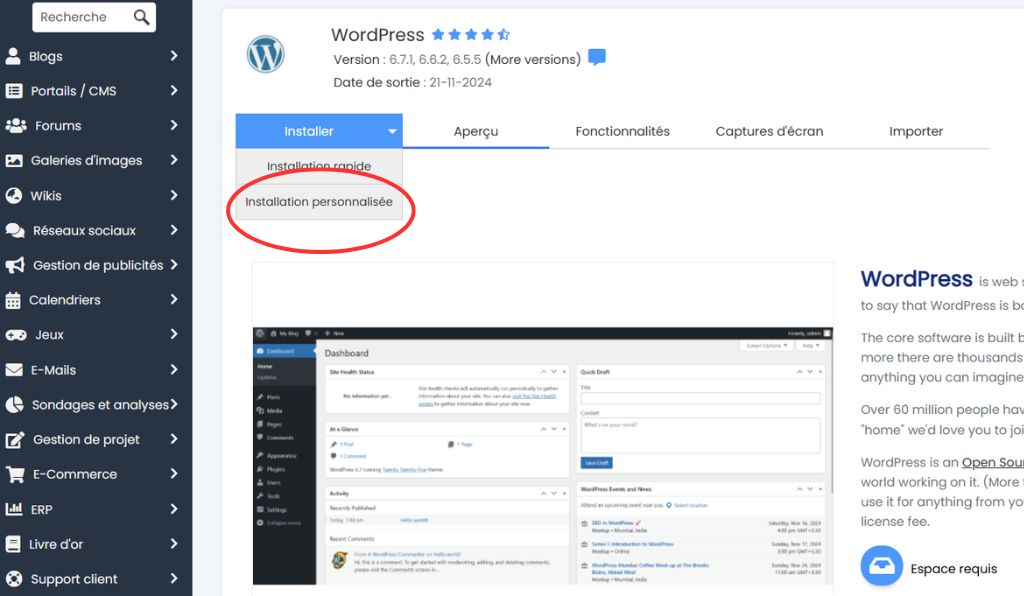Image resolution: width=1024 pixels, height=596 pixels.
Task: Click the Portails / CMS list icon
Action: (x=14, y=91)
